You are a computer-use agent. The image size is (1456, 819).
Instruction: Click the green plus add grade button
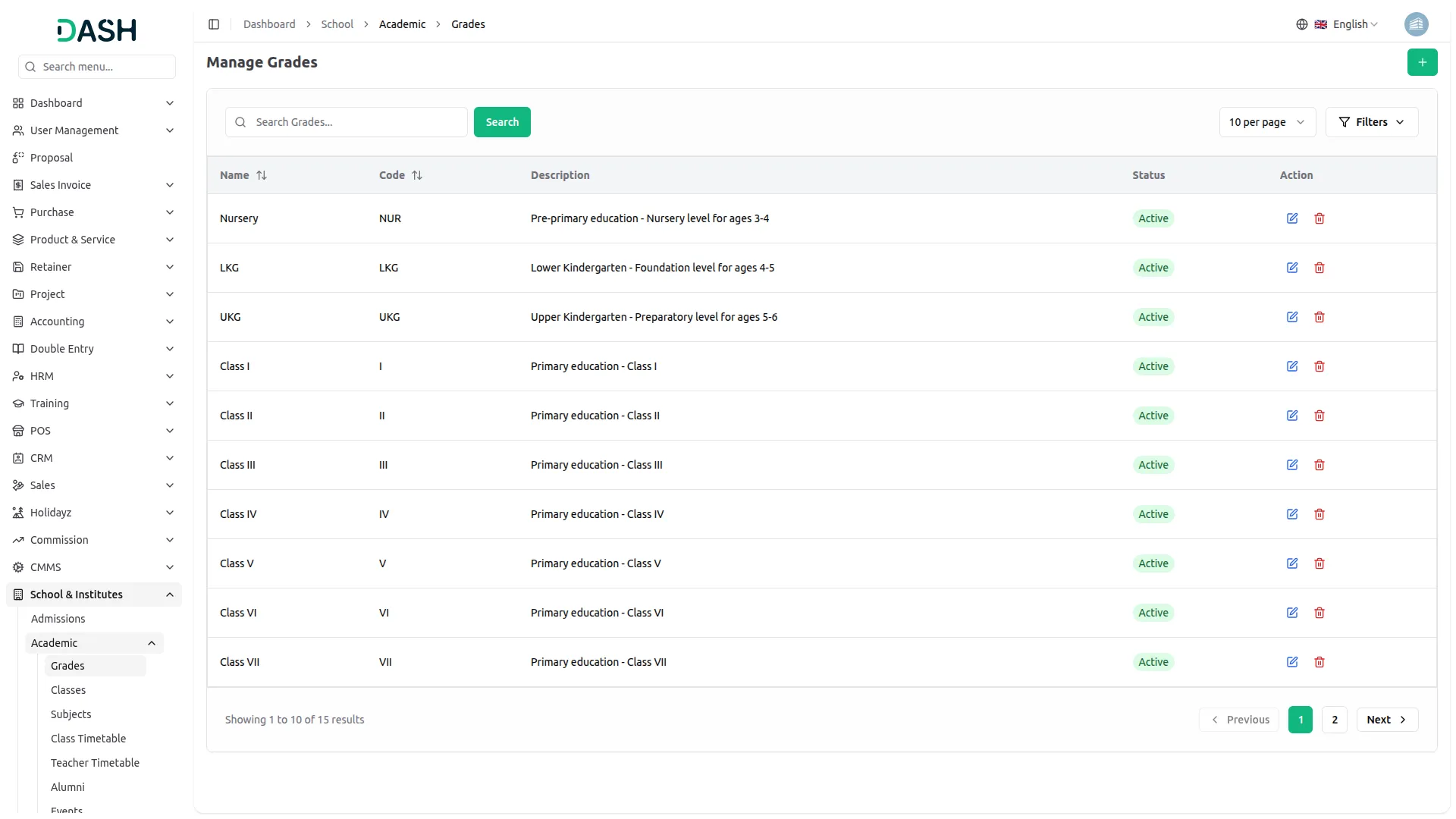tap(1422, 62)
